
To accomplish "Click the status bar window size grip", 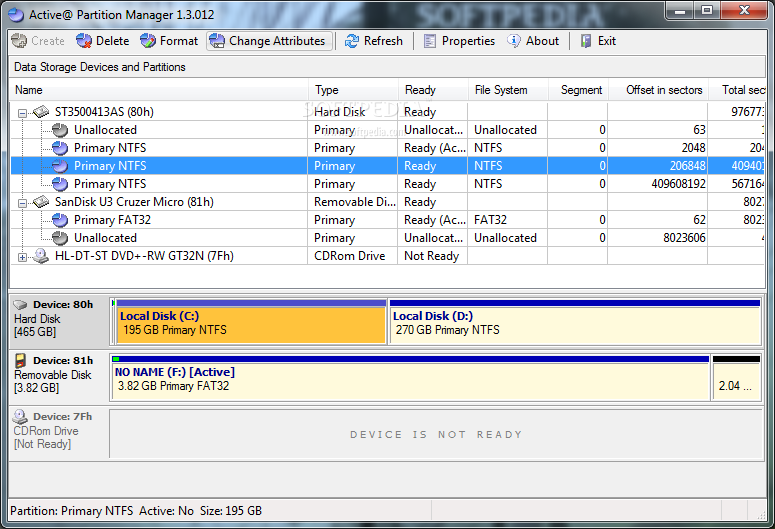I will [761, 514].
